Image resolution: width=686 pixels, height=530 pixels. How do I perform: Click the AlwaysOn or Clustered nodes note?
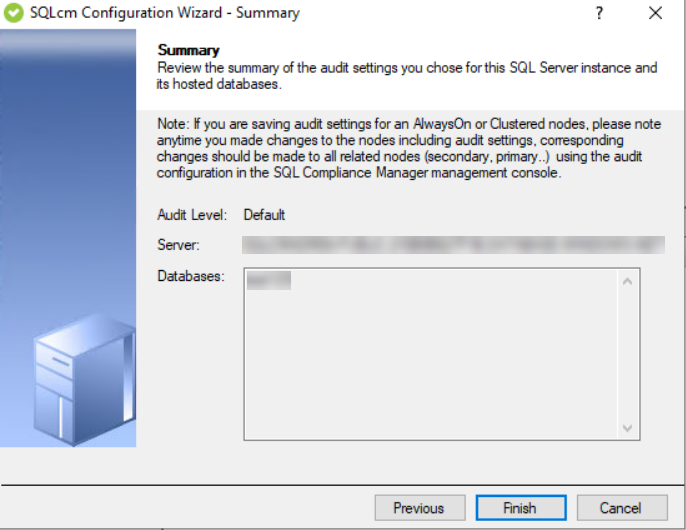(400, 148)
